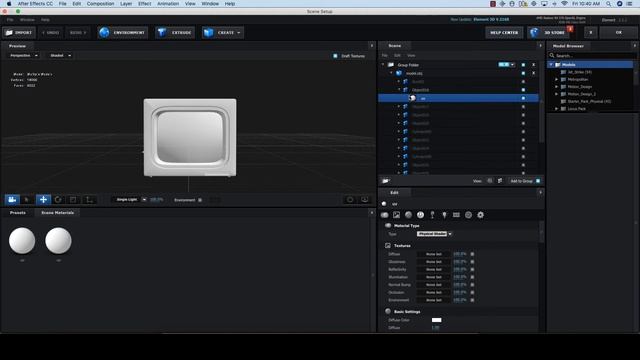This screenshot has width=640, height=360.
Task: Click the Help Center button
Action: coord(504,32)
